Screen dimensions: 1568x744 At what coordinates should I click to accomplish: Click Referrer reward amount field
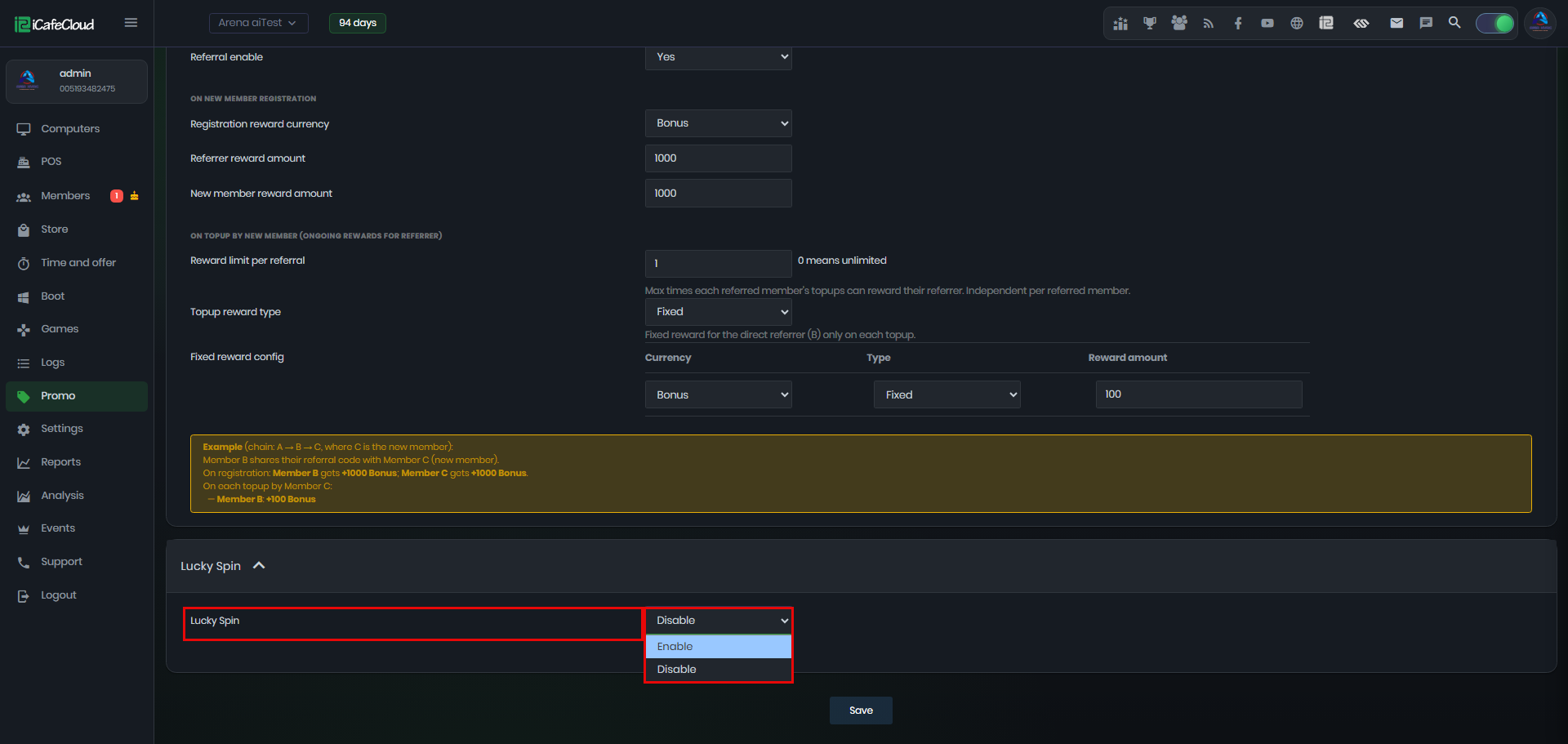click(719, 158)
